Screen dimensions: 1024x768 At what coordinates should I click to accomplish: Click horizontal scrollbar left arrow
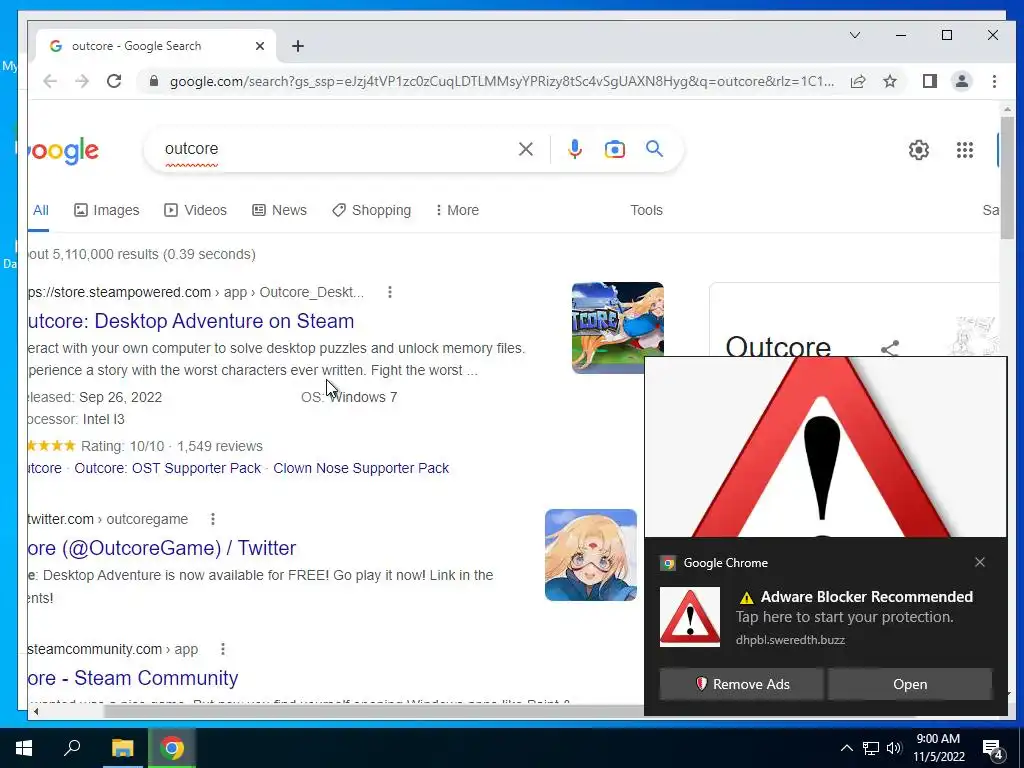(36, 711)
